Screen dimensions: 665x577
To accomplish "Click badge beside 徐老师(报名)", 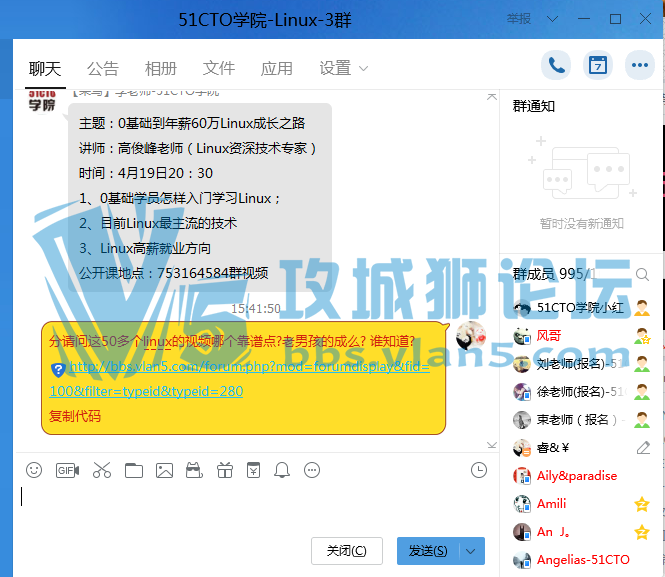I will pyautogui.click(x=642, y=392).
